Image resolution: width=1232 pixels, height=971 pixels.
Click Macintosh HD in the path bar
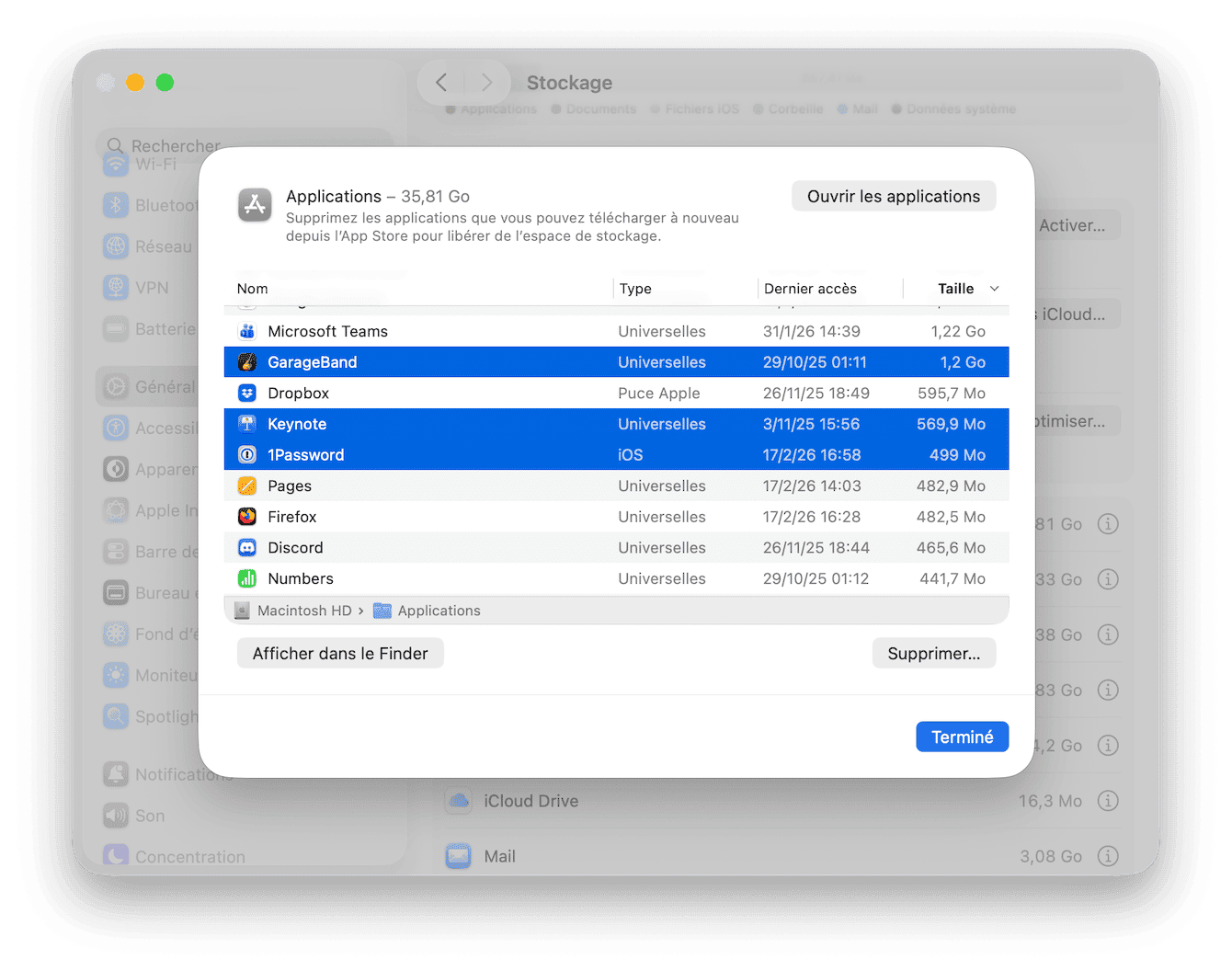304,611
